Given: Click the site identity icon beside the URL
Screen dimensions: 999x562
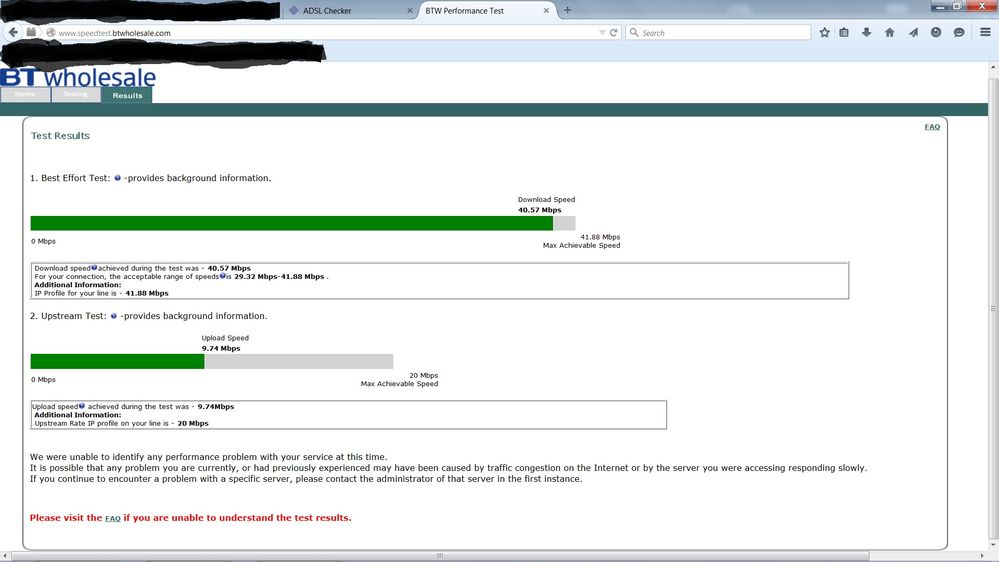Looking at the screenshot, I should 50,32.
